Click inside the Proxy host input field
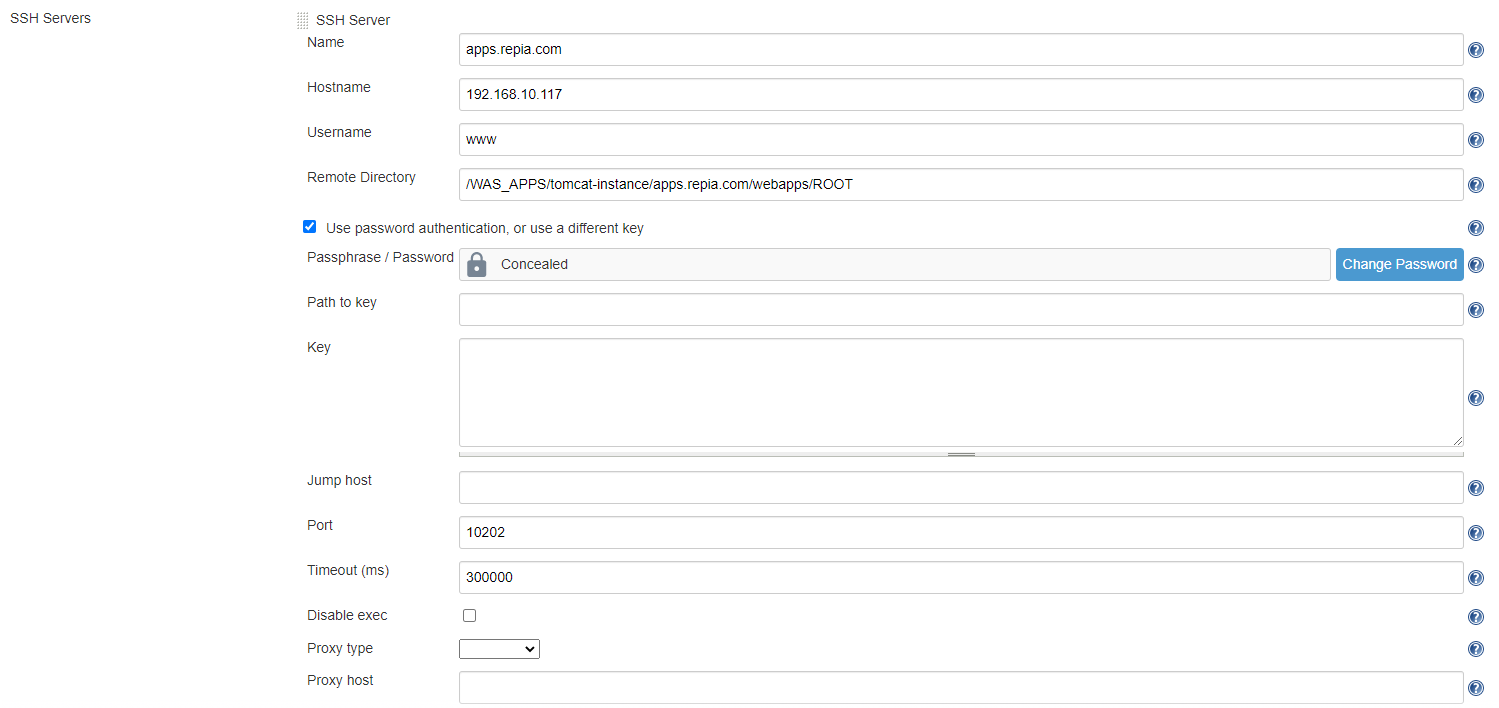1499x708 pixels. pos(960,688)
